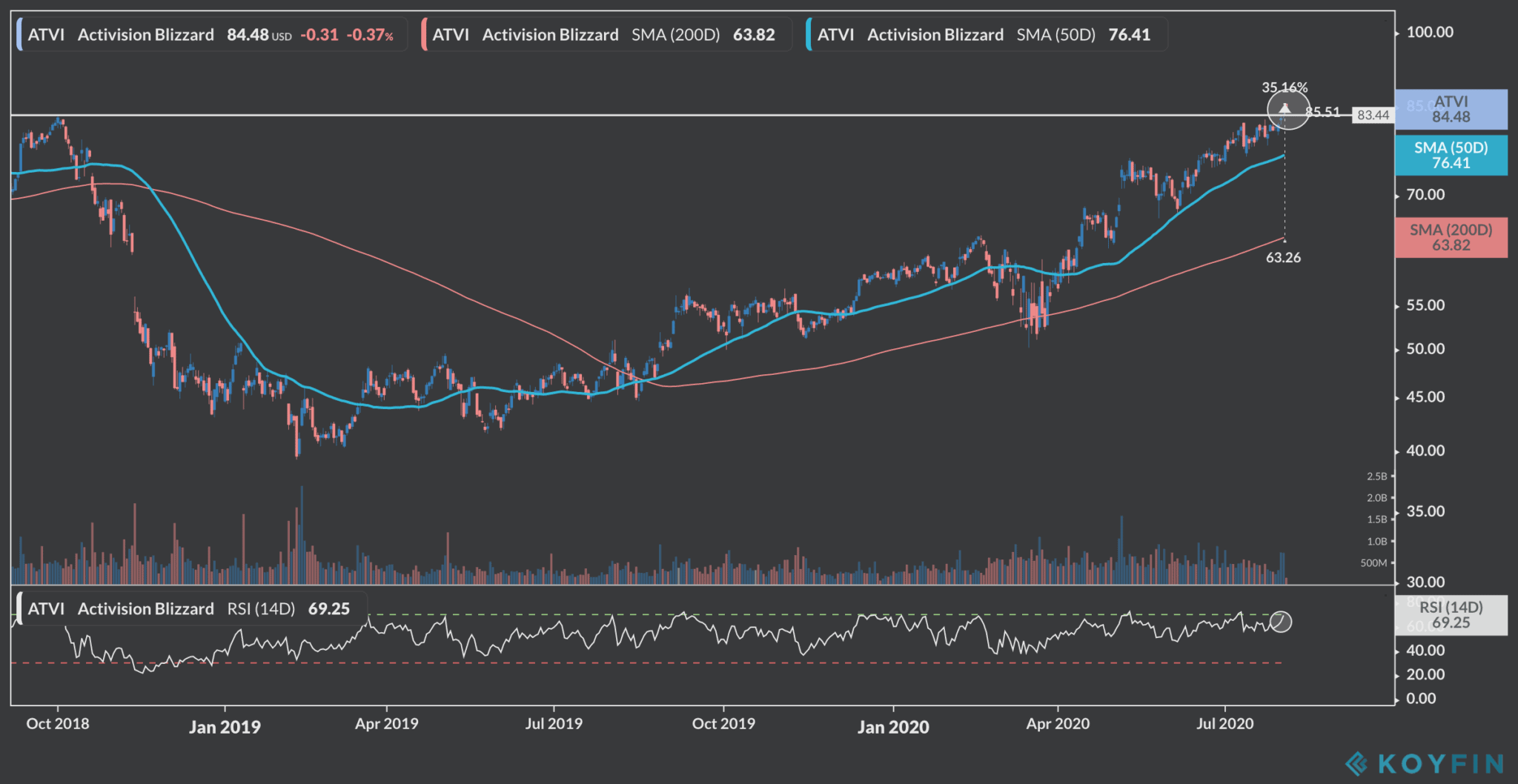Click the 35.00 price axis label
1518x784 pixels.
[1425, 511]
